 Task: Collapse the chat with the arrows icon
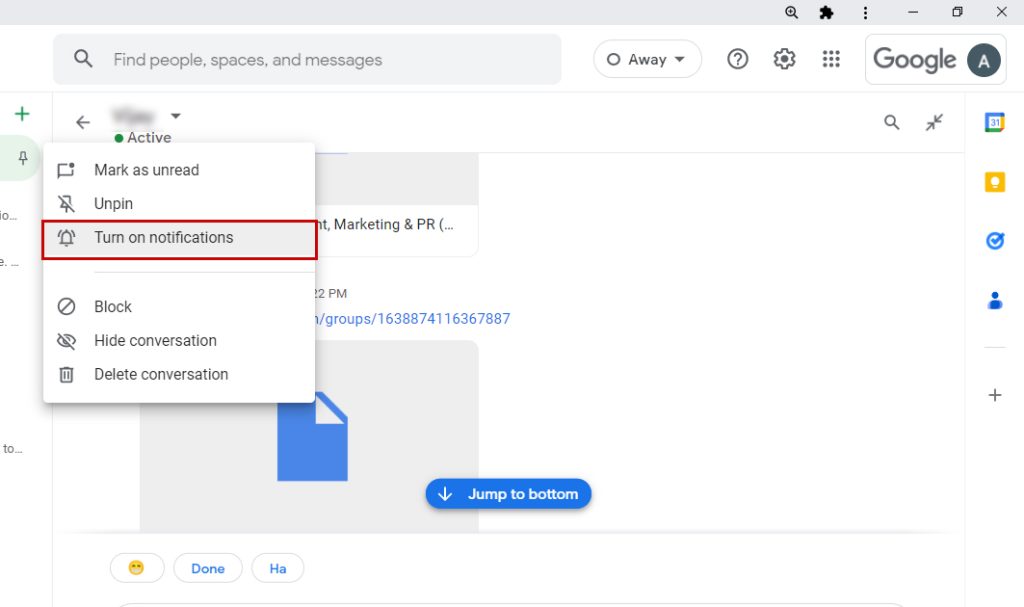(934, 123)
